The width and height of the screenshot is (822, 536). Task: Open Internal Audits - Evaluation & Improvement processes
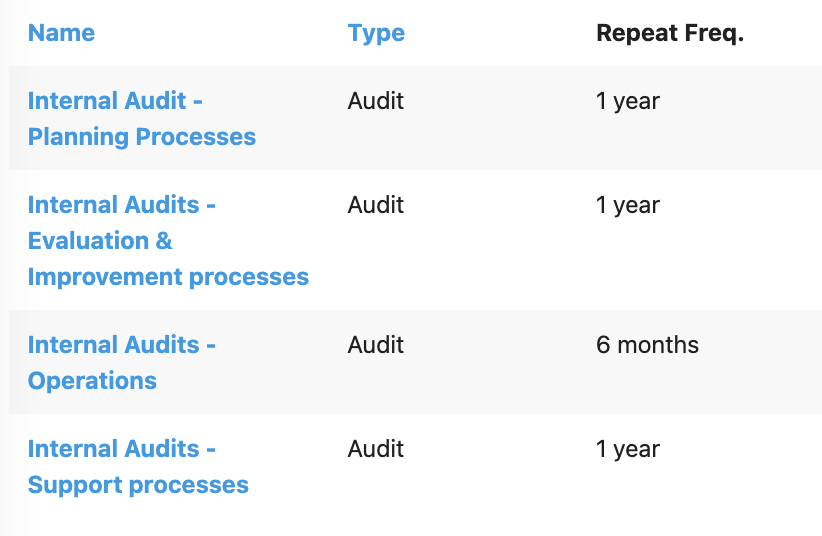coord(168,241)
